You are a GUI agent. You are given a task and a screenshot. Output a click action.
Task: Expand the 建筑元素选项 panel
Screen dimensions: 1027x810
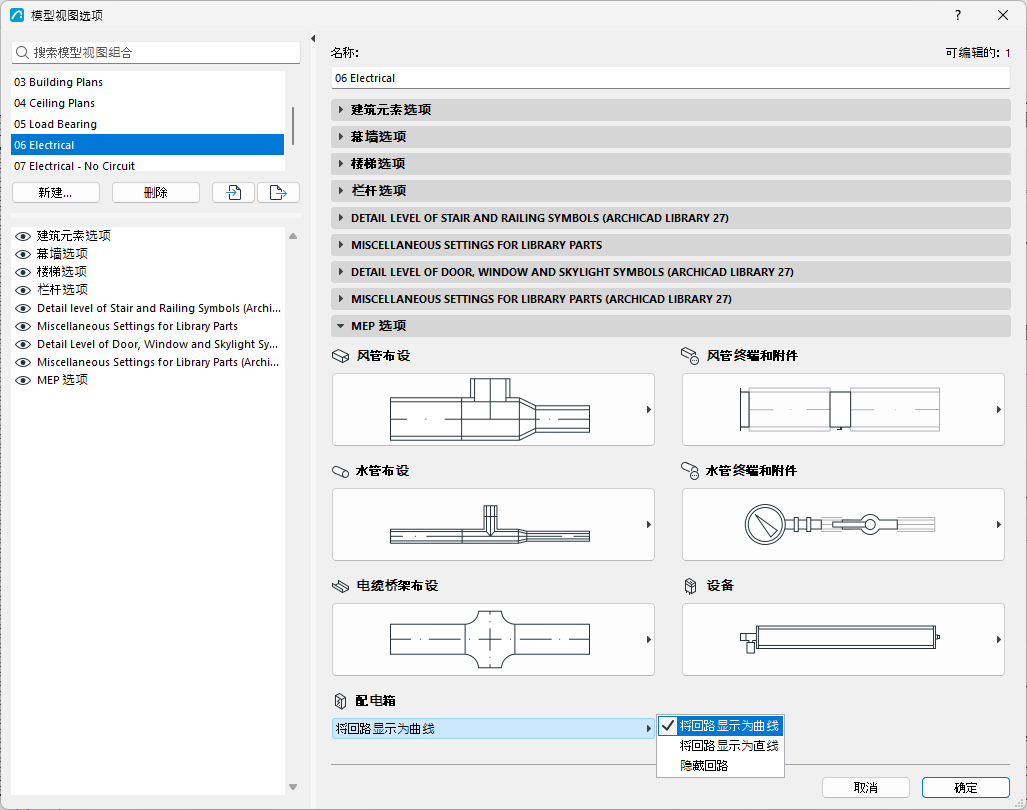(671, 109)
